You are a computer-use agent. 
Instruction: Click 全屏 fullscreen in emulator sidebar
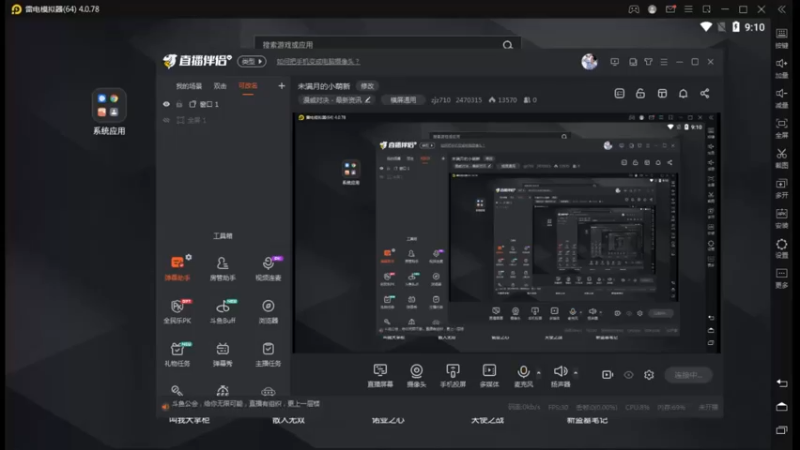782,128
